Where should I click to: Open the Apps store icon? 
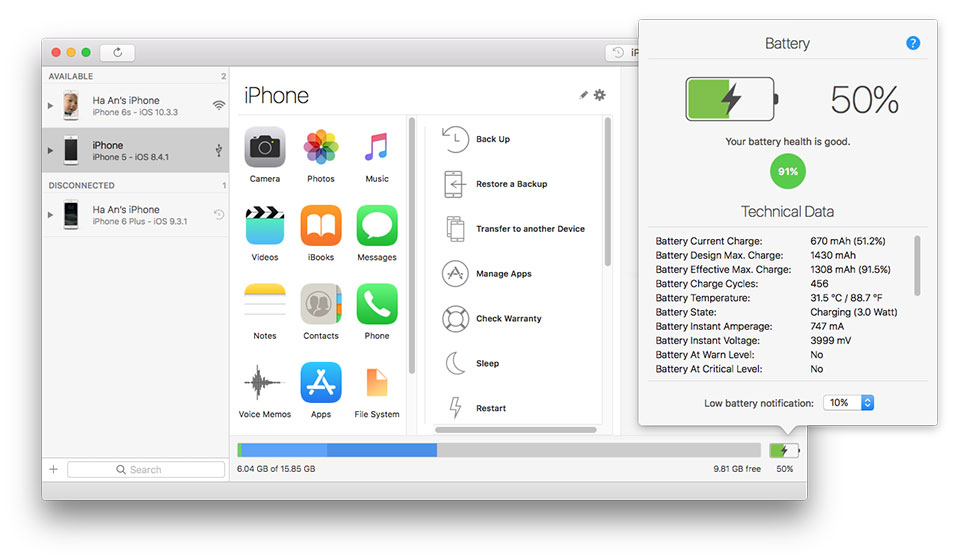tap(321, 382)
